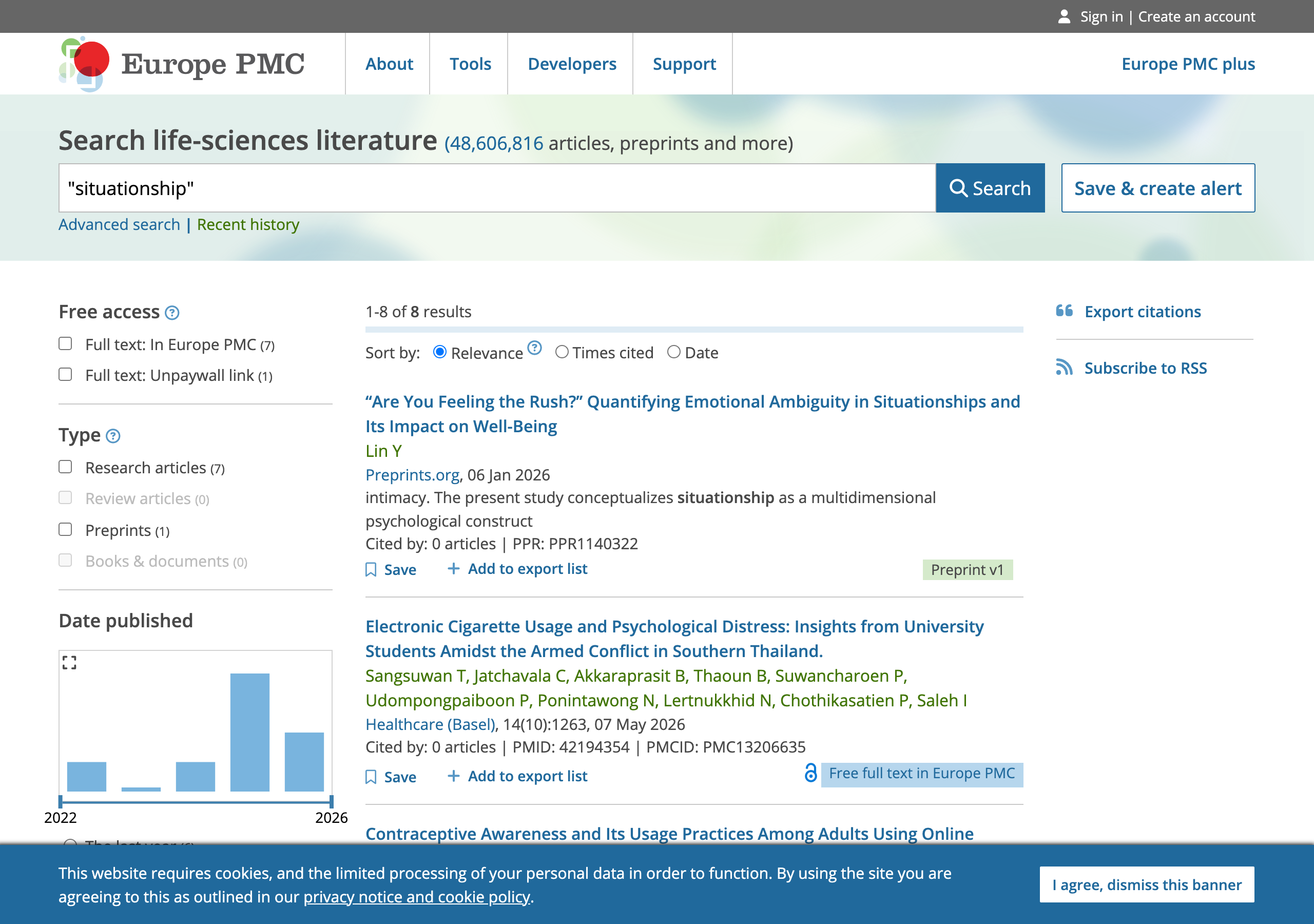Click the open access lock icon
The height and width of the screenshot is (924, 1314).
810,774
